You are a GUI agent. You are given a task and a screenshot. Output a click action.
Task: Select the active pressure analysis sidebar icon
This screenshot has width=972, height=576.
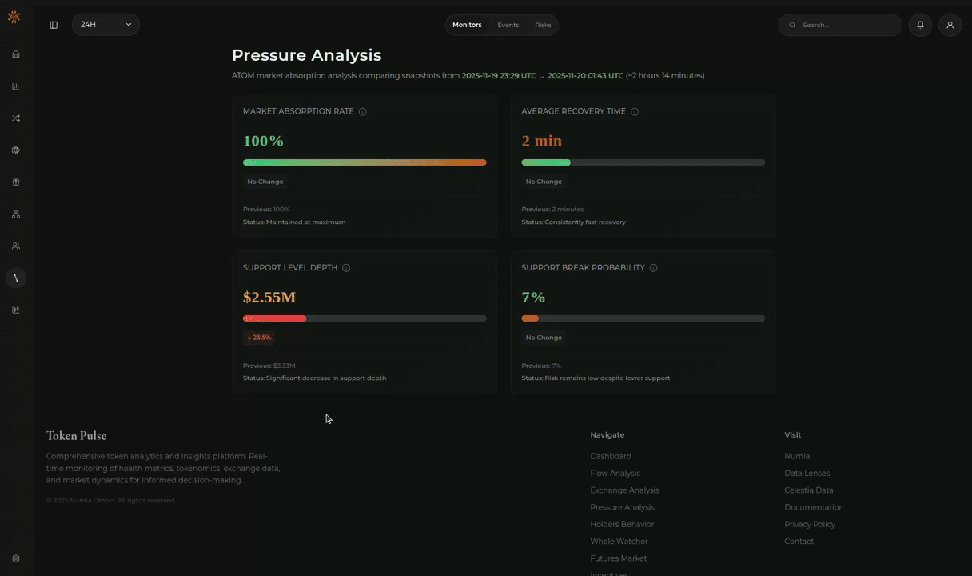pyautogui.click(x=16, y=278)
